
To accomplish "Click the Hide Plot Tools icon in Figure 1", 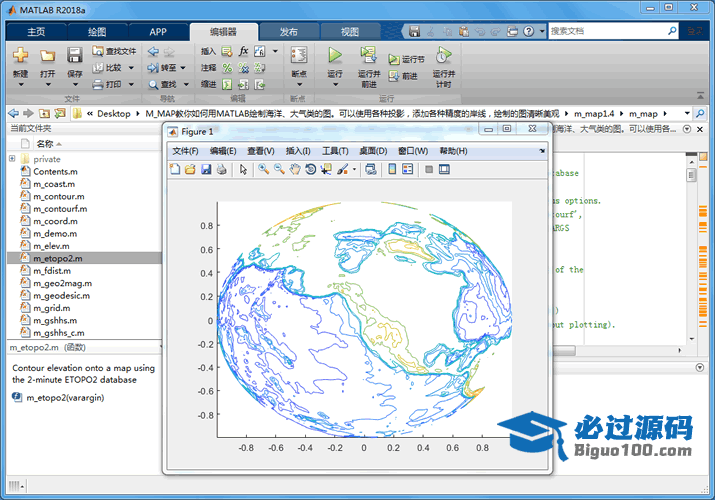I will click(x=428, y=169).
